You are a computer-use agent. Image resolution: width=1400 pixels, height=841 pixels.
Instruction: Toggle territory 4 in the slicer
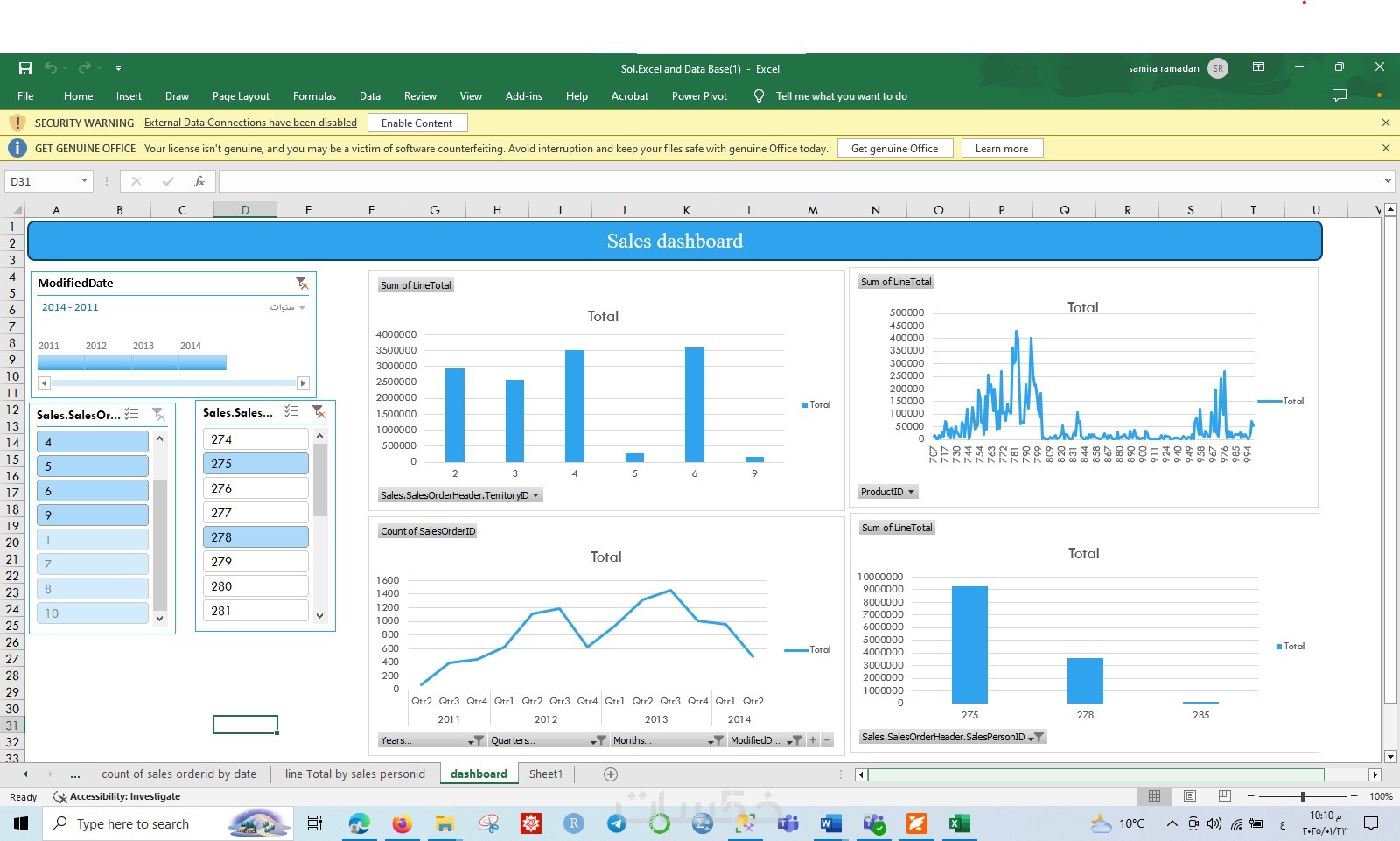click(93, 442)
